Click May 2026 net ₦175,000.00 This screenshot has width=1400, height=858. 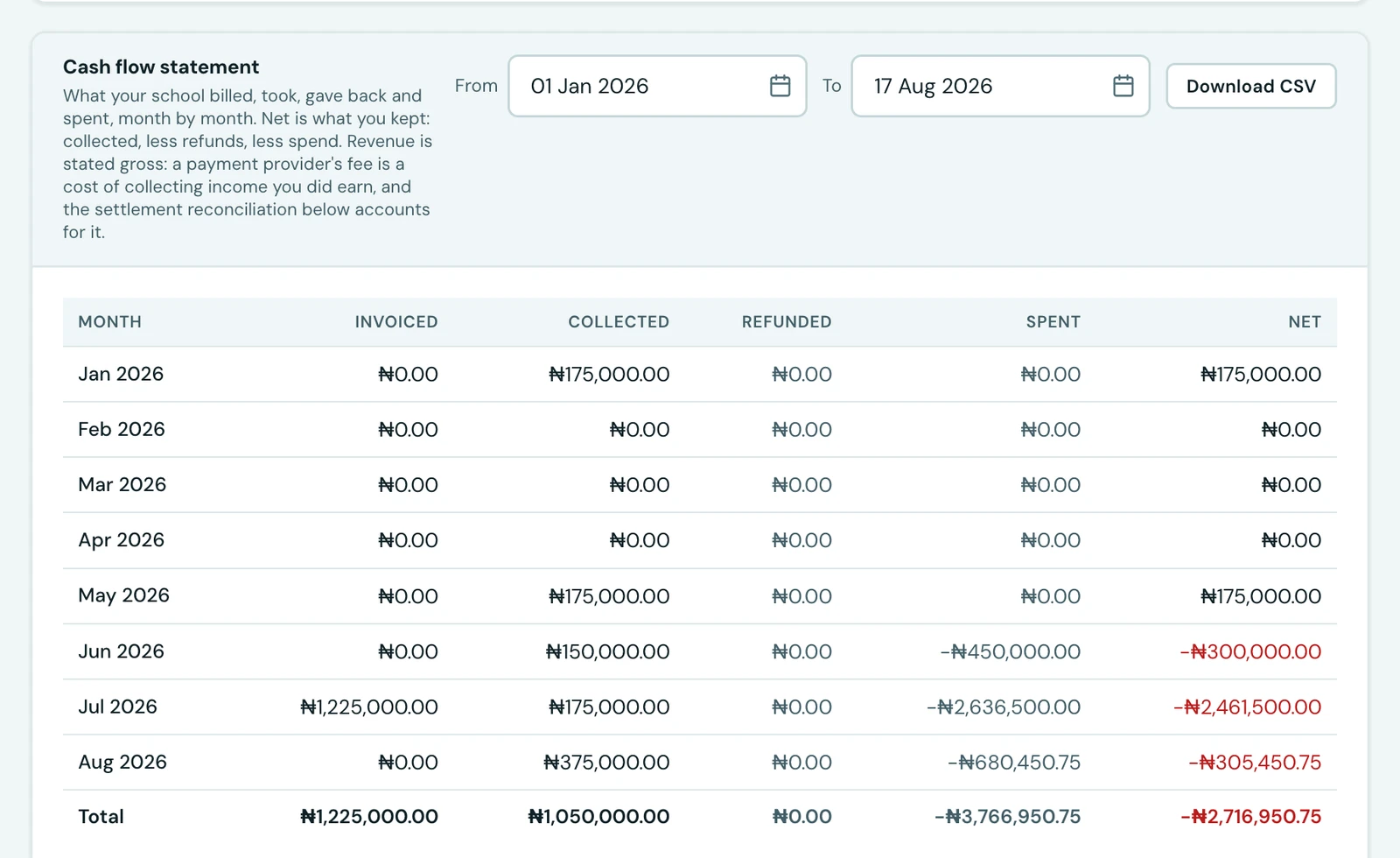point(1261,596)
